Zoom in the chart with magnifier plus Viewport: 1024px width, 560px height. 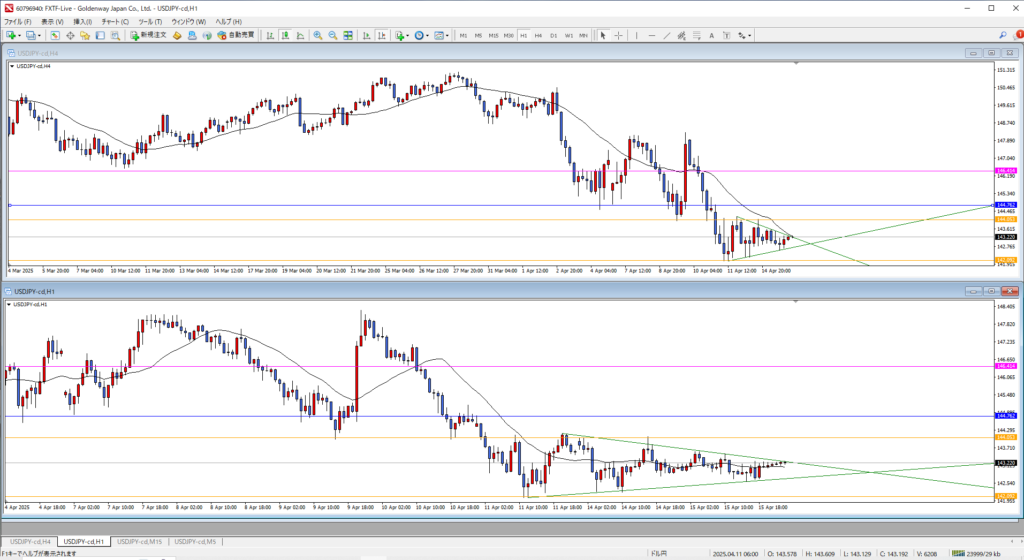(317, 35)
